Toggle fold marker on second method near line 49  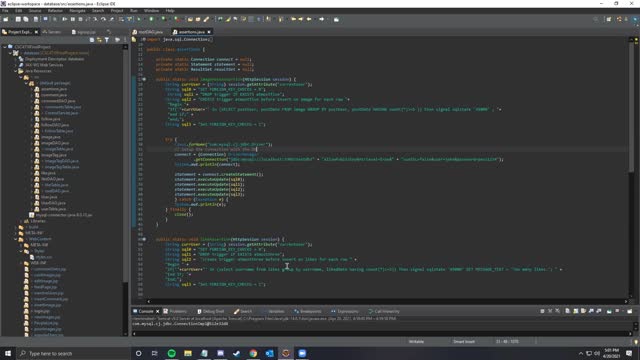point(144,239)
